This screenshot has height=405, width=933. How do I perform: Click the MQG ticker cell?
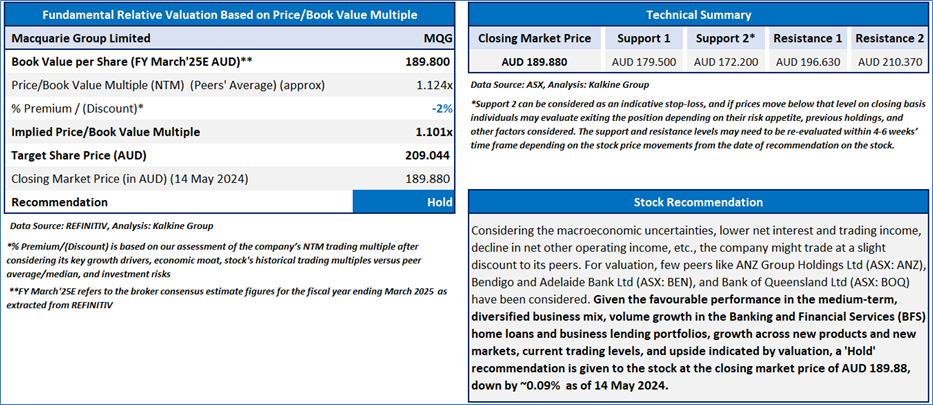(440, 39)
